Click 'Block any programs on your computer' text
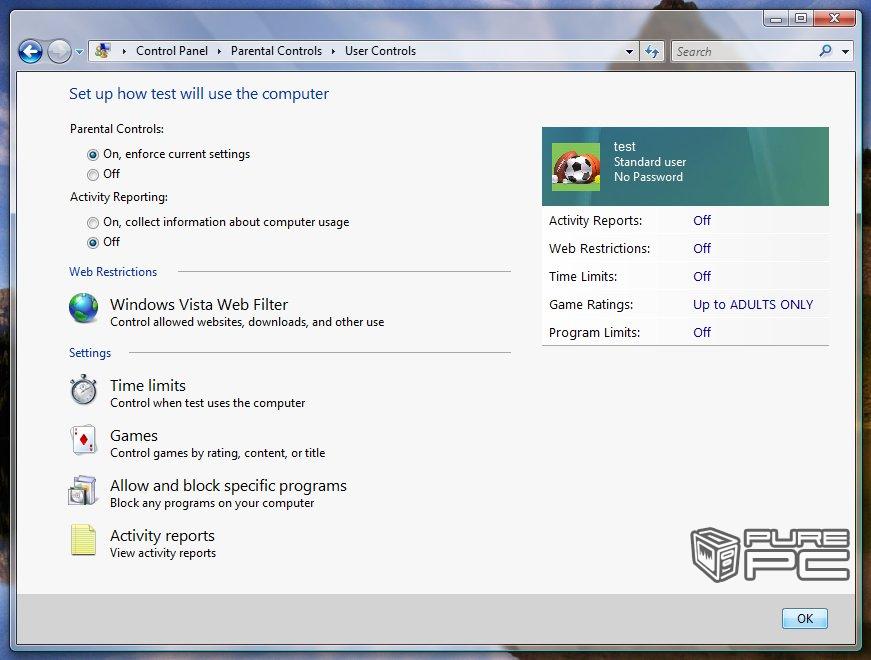Viewport: 871px width, 660px height. point(212,503)
